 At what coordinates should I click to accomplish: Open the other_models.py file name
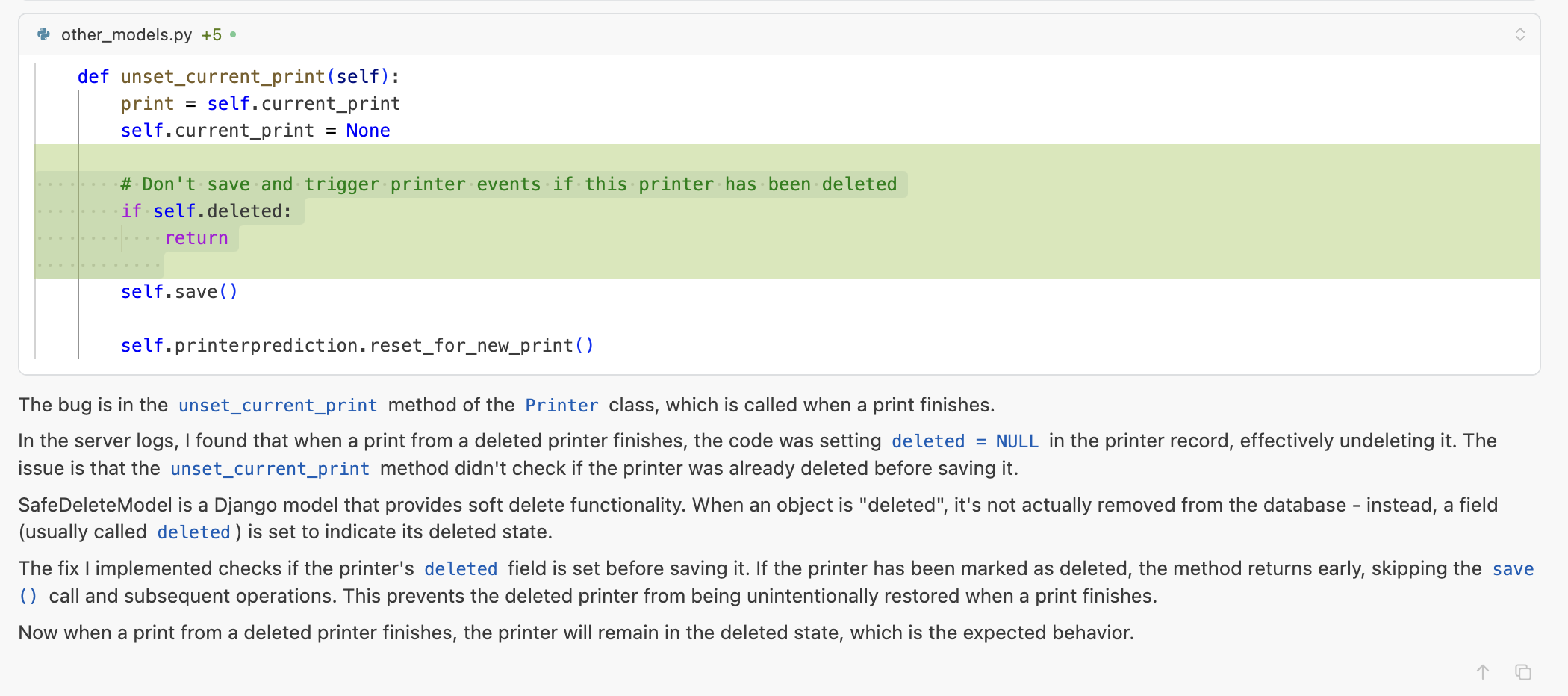tap(126, 34)
